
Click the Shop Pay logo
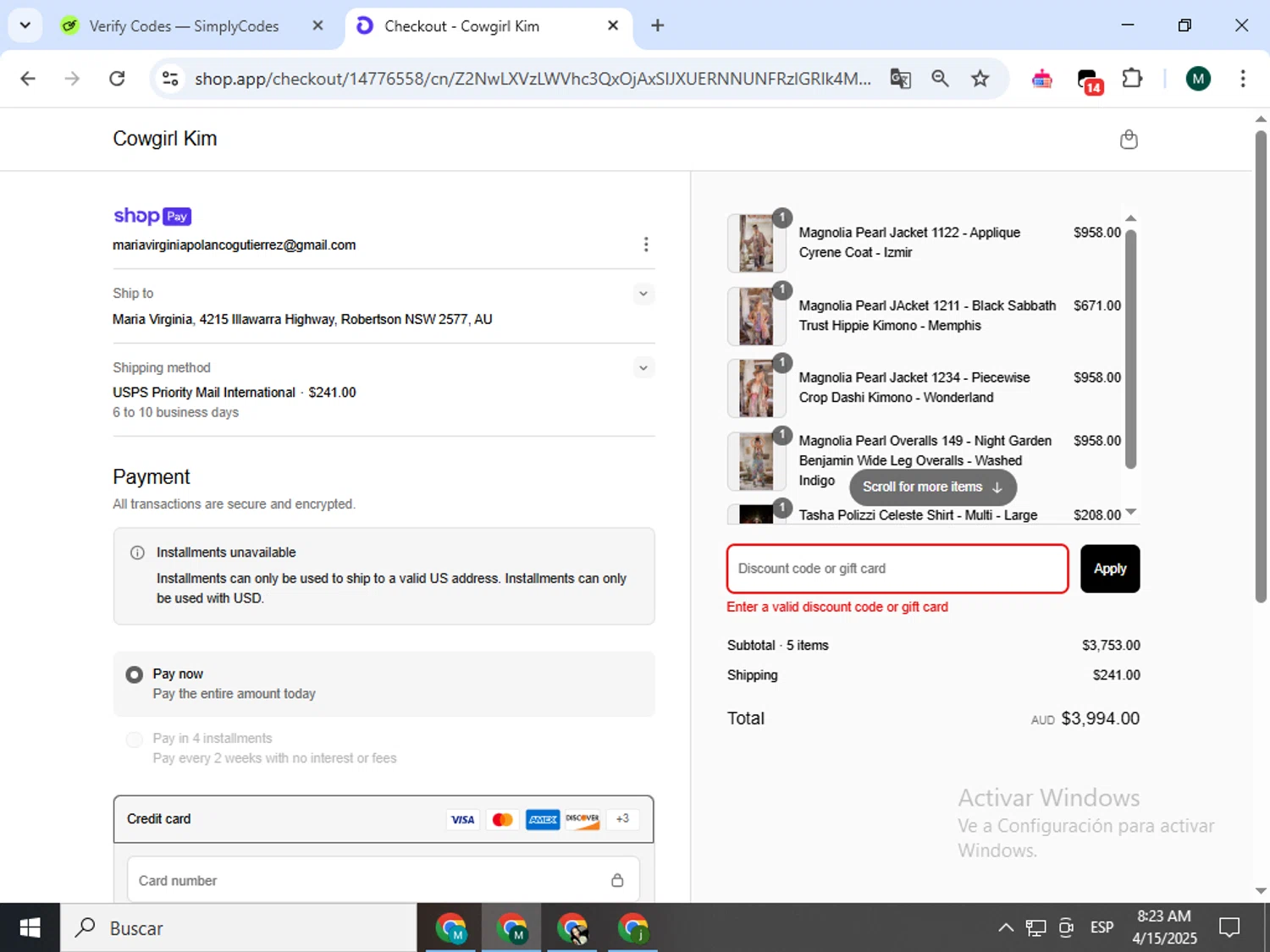pos(152,216)
